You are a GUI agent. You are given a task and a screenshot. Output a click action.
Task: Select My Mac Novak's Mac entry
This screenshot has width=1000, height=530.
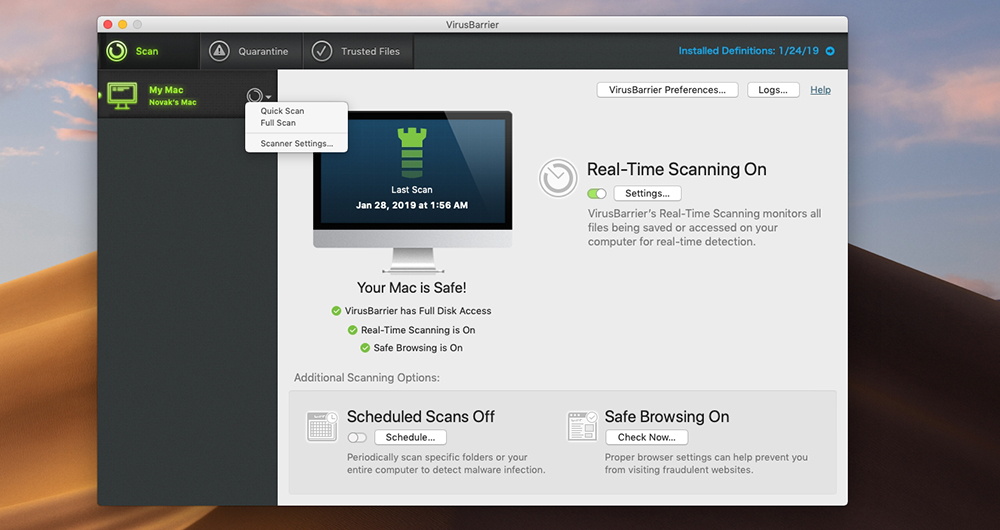(x=188, y=96)
